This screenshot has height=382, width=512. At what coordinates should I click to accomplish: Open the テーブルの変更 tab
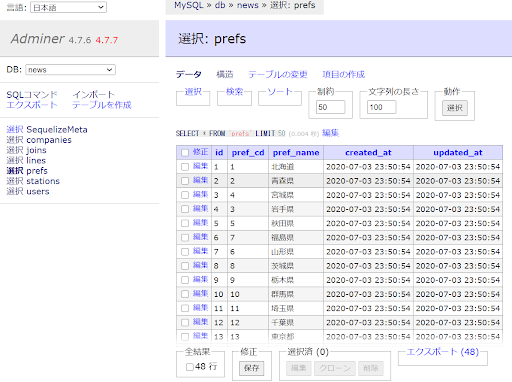(278, 74)
